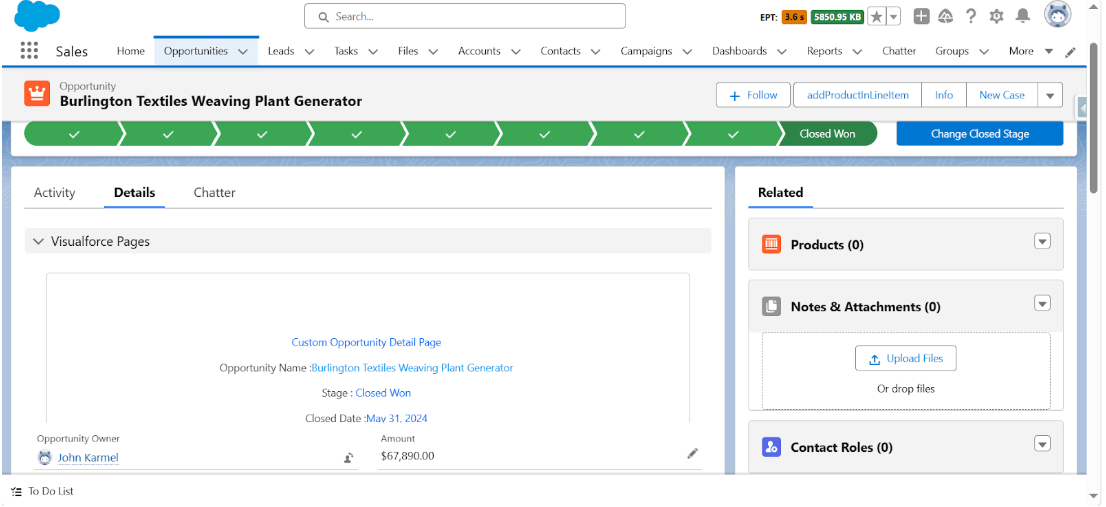
Task: Click John Karmel's owner avatar icon
Action: point(44,458)
